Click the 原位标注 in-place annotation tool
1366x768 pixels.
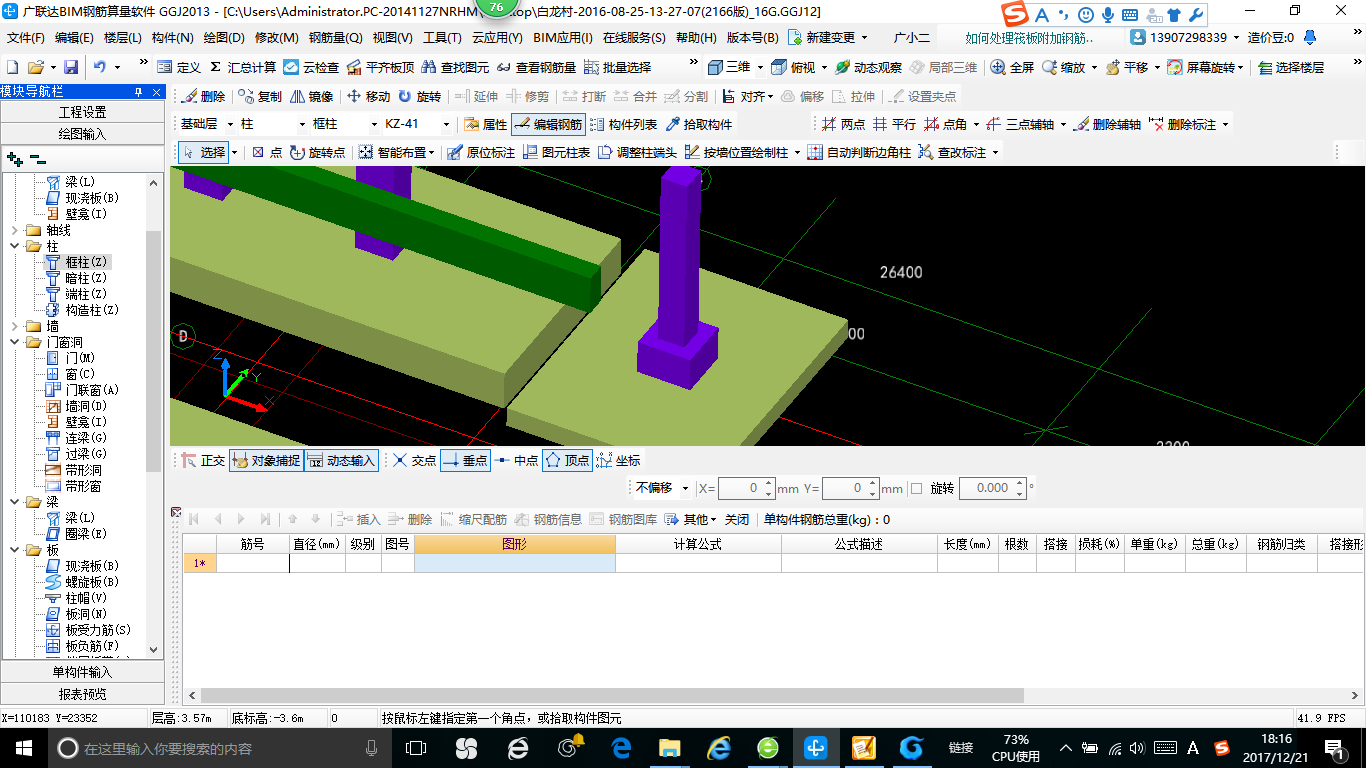click(481, 152)
